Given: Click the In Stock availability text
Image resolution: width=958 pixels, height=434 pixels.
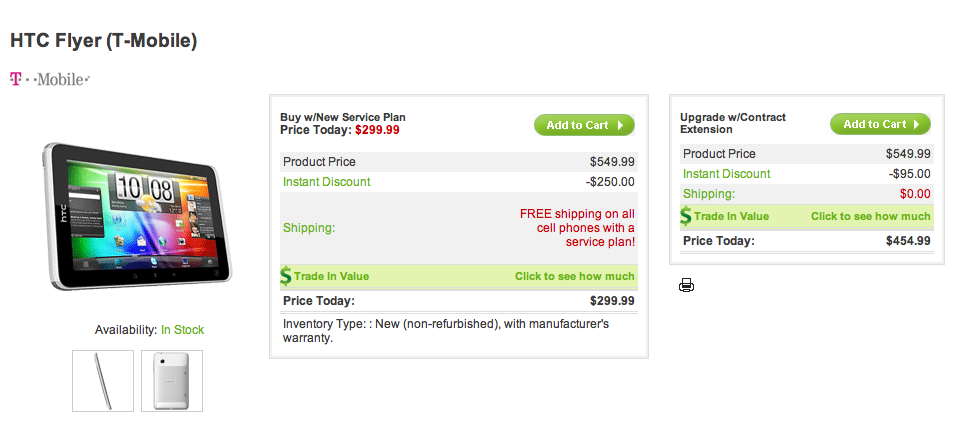Looking at the screenshot, I should click(x=182, y=330).
